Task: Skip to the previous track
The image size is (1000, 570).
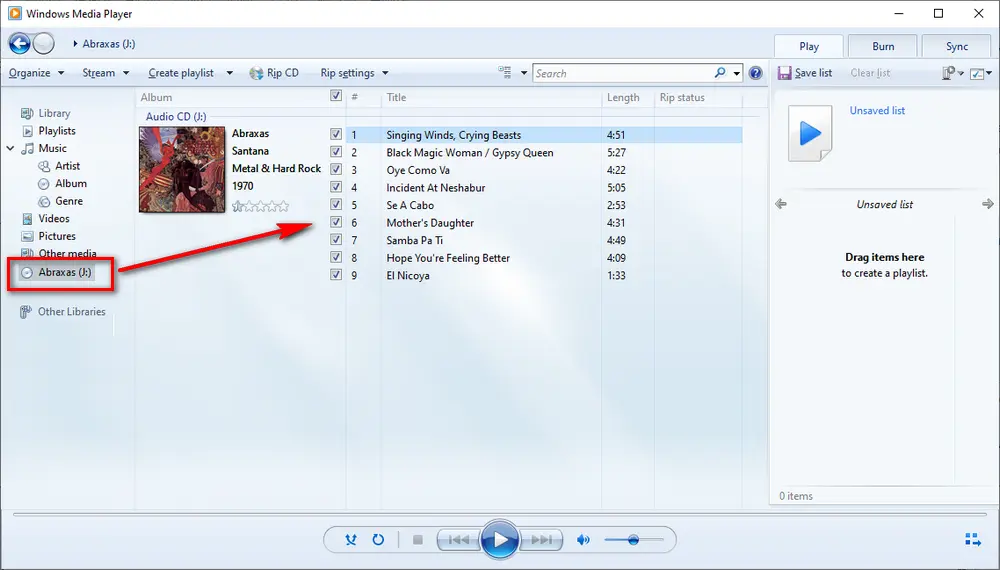Action: click(459, 540)
